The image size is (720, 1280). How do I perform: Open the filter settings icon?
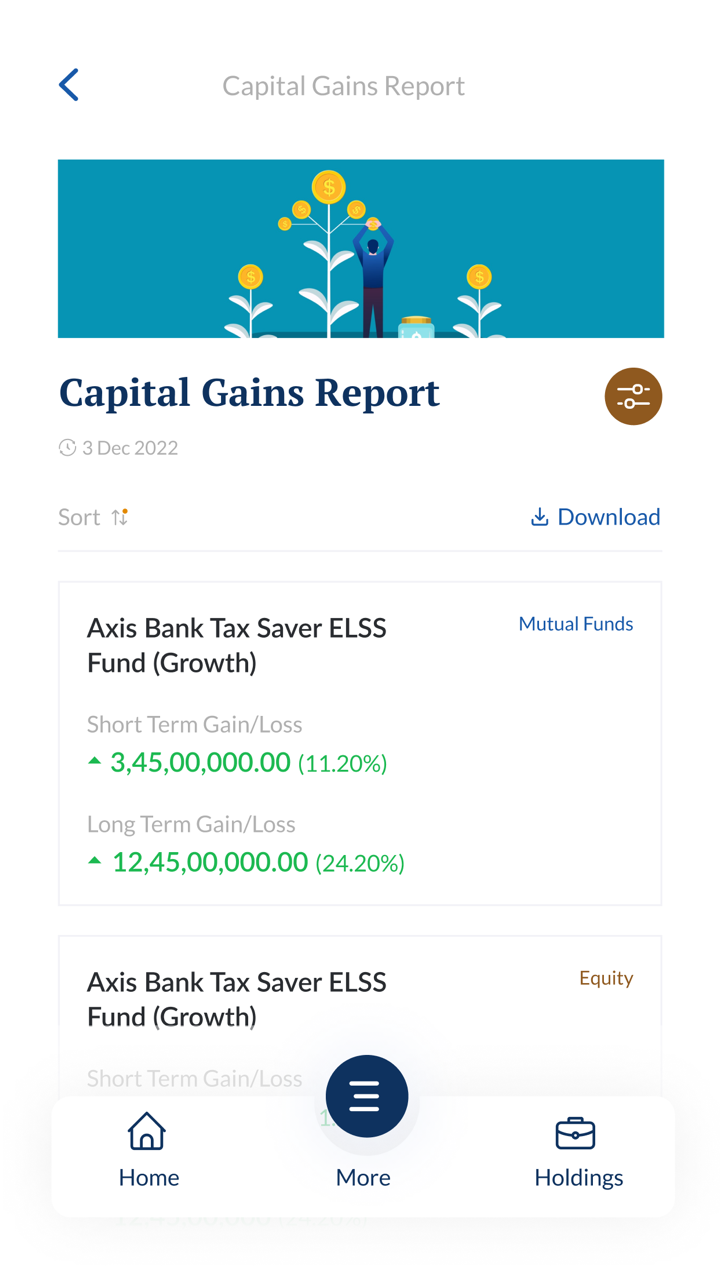pos(633,396)
